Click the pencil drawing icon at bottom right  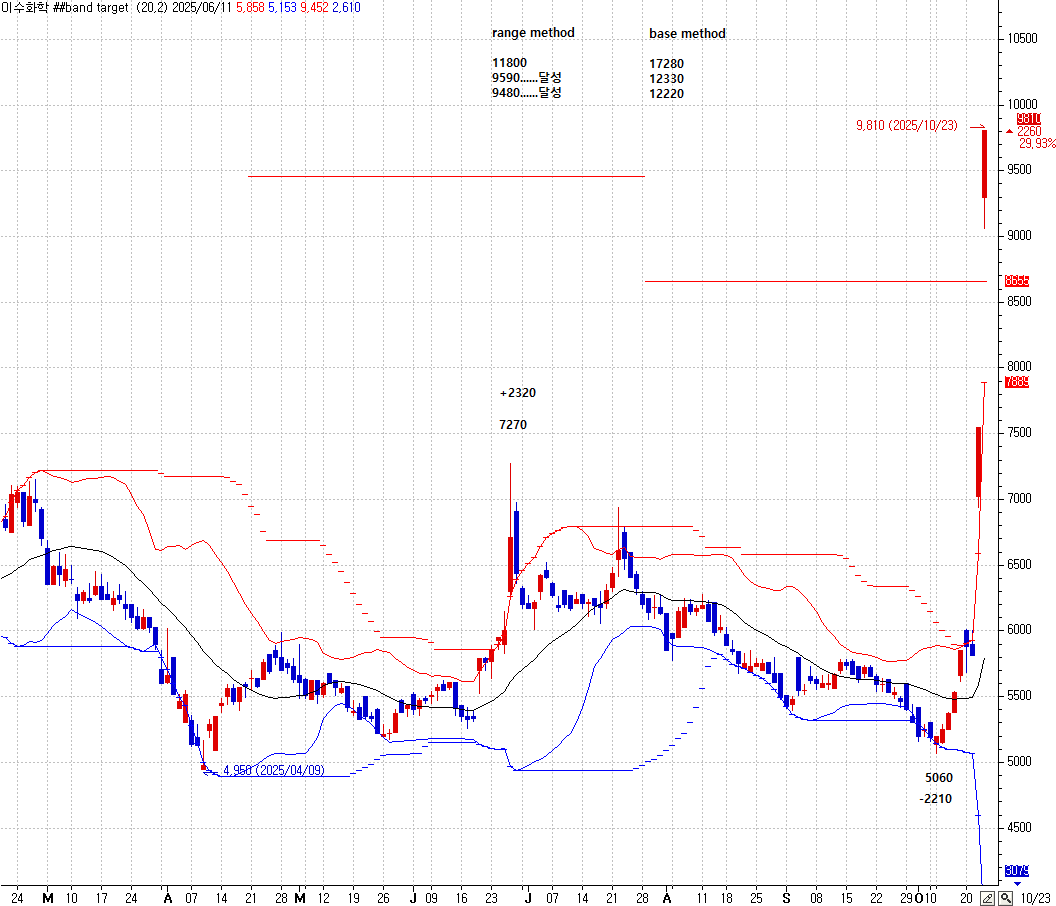click(x=988, y=897)
